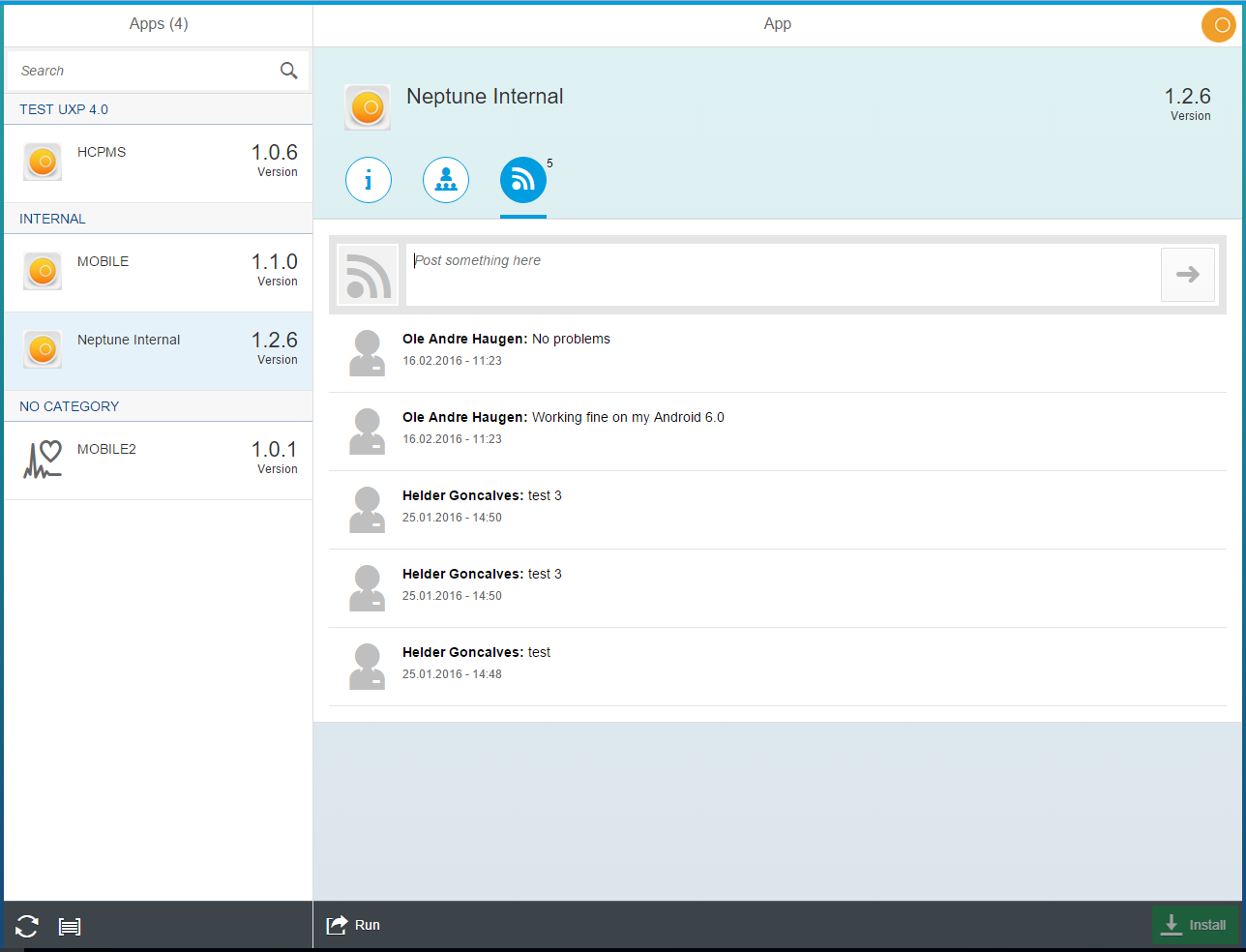Open the log icon next to refresh
This screenshot has height=952, width=1246.
click(x=70, y=926)
